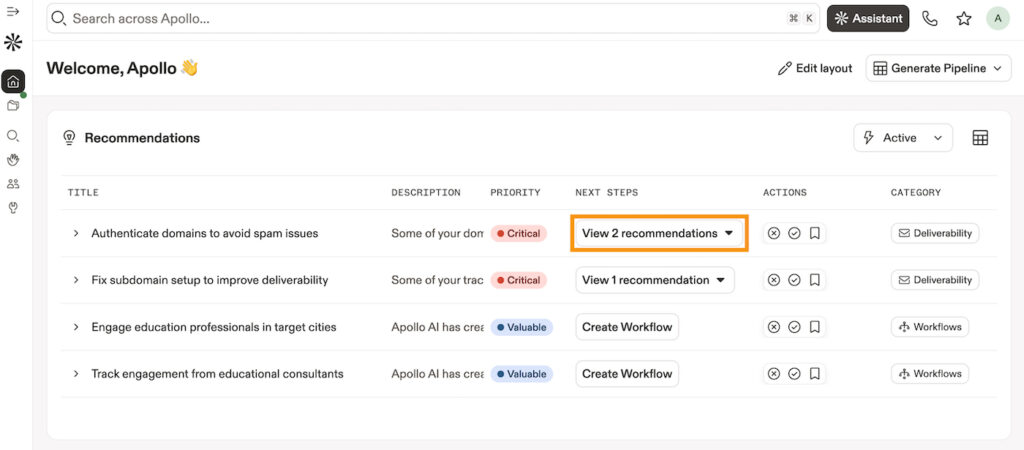Click the Assistant button
This screenshot has height=450, width=1024.
[868, 19]
